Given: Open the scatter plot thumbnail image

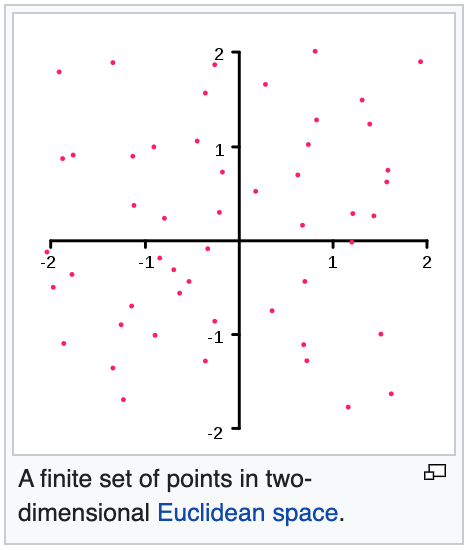Looking at the screenshot, I should click(x=234, y=234).
